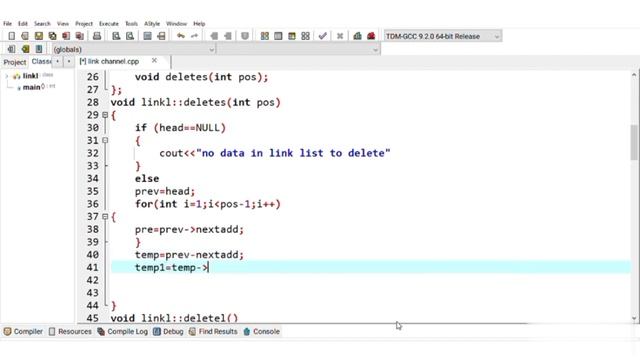Image resolution: width=640 pixels, height=360 pixels.
Task: Open the Console bottom tab
Action: [x=262, y=331]
